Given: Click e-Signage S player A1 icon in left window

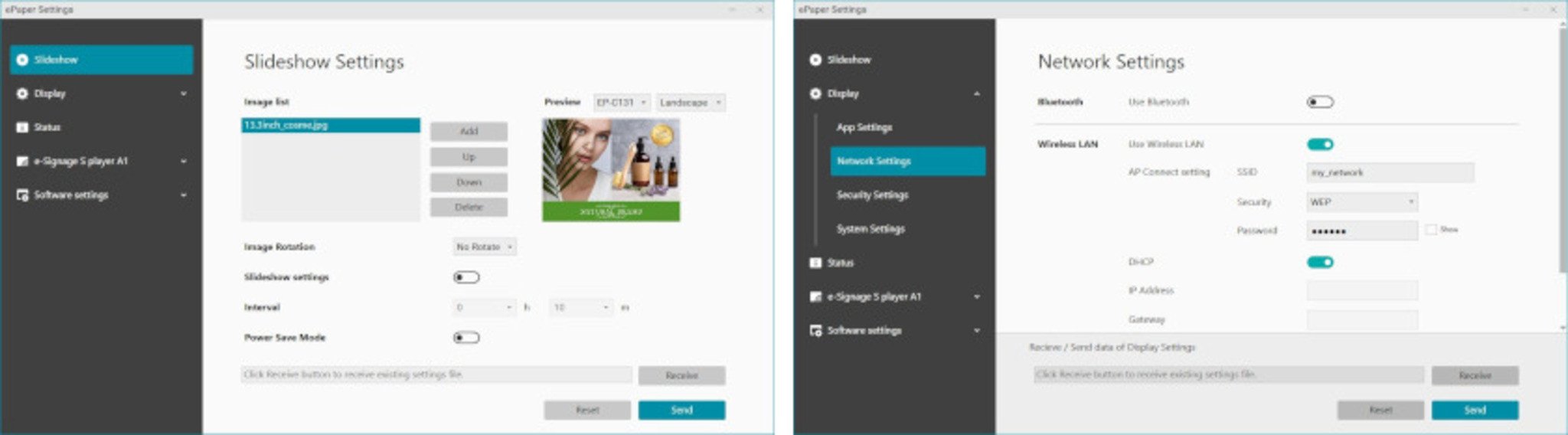Looking at the screenshot, I should tap(22, 162).
